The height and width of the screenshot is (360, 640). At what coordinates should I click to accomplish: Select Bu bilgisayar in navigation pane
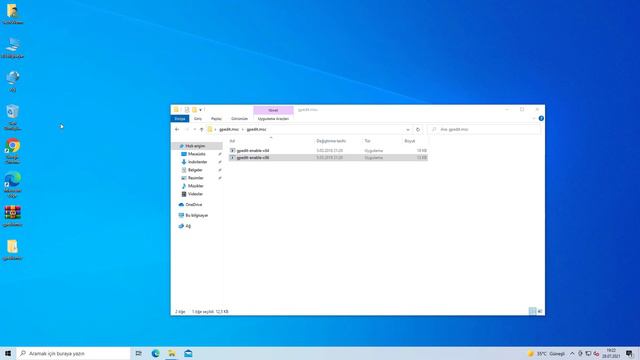coord(196,215)
